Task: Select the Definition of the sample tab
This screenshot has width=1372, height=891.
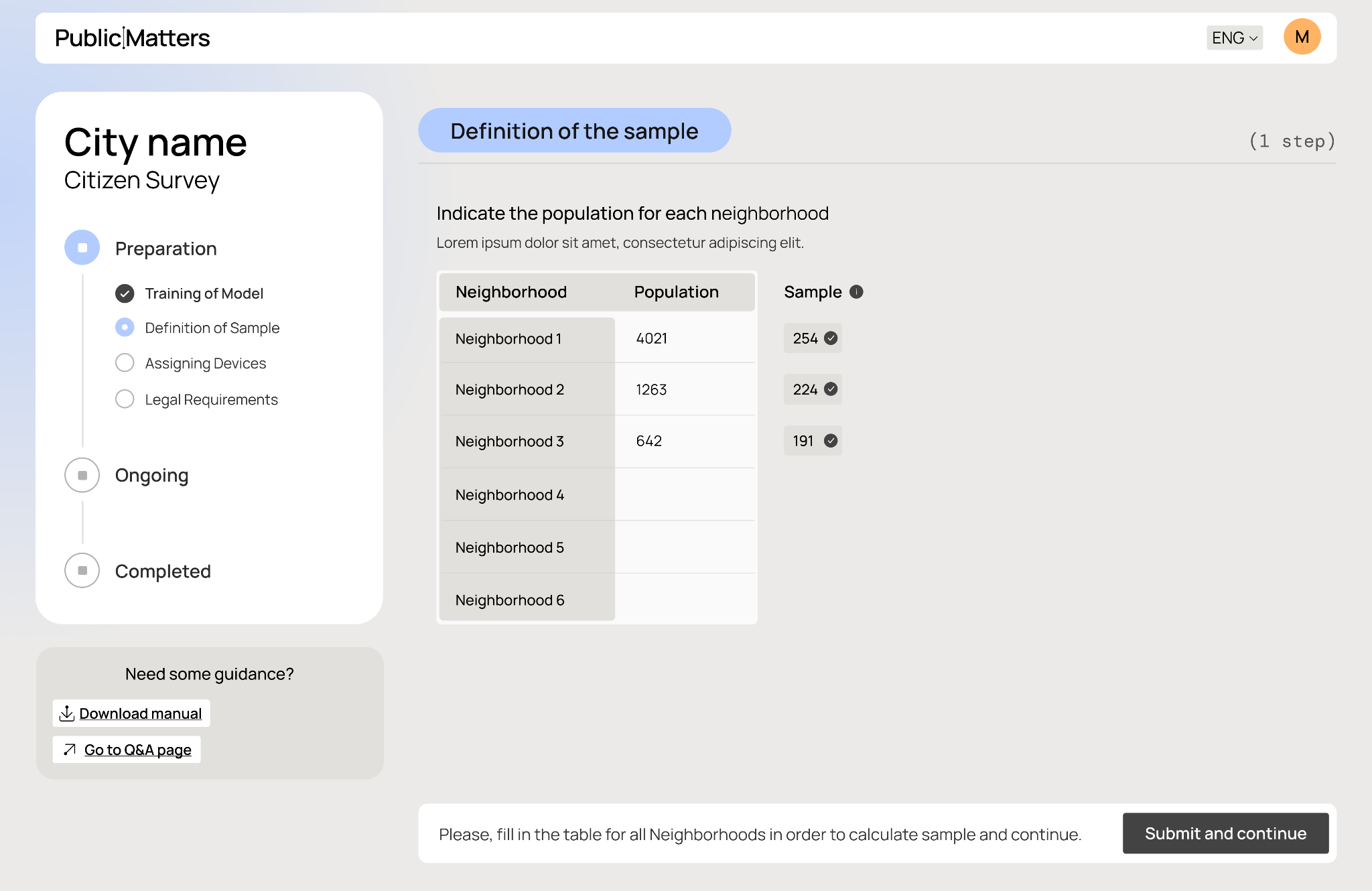Action: (x=574, y=131)
